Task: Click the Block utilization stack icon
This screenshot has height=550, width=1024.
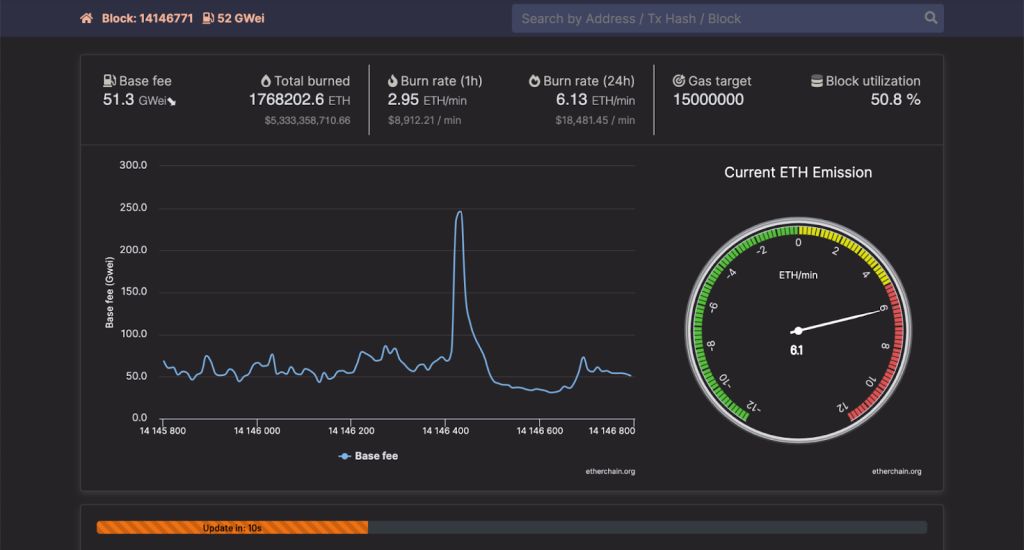Action: (817, 81)
